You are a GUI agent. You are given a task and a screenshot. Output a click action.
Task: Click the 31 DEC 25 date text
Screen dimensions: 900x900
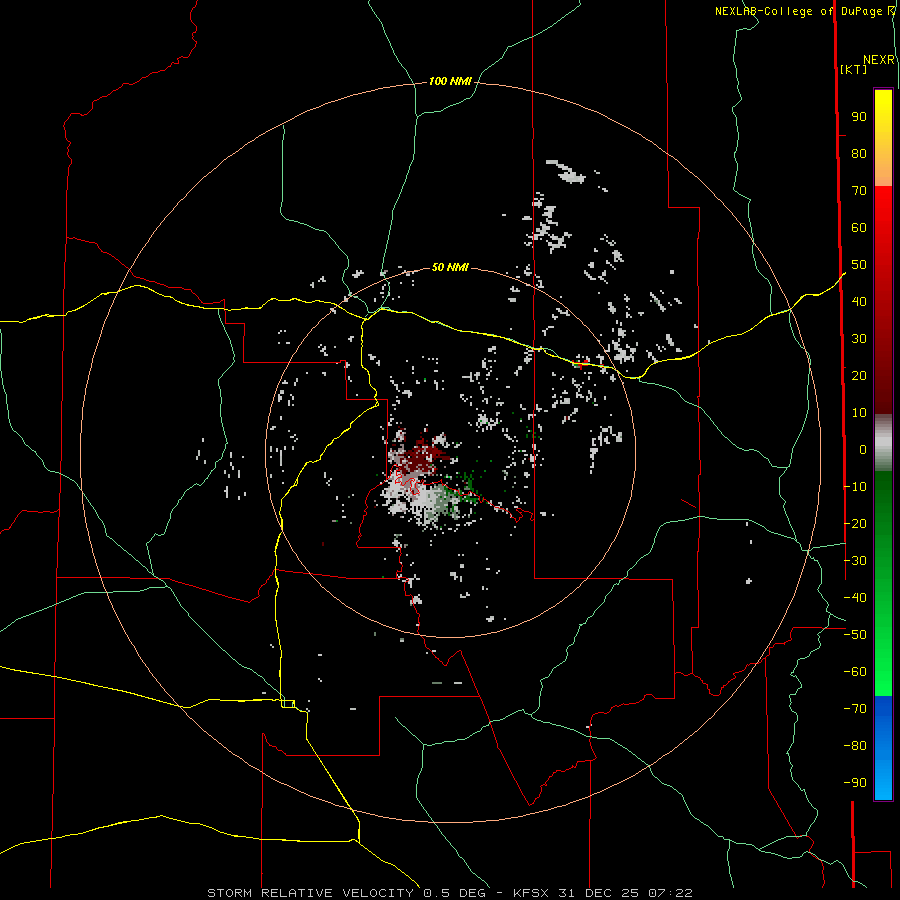600,893
